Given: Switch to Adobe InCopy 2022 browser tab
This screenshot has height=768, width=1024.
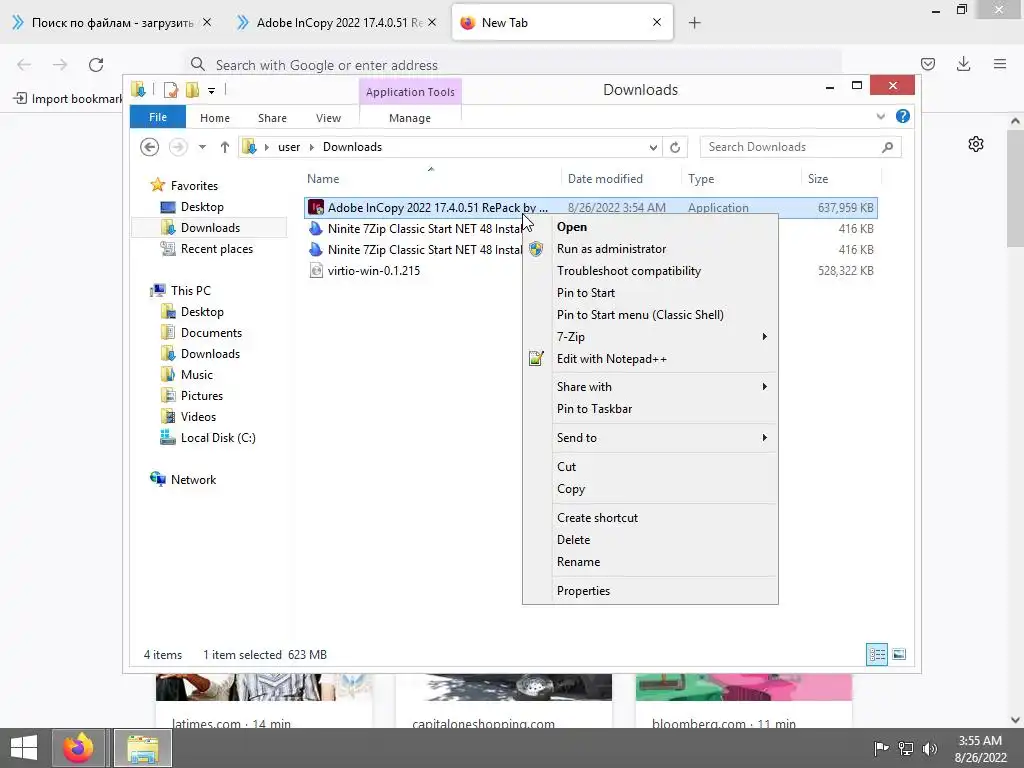Looking at the screenshot, I should [x=336, y=23].
